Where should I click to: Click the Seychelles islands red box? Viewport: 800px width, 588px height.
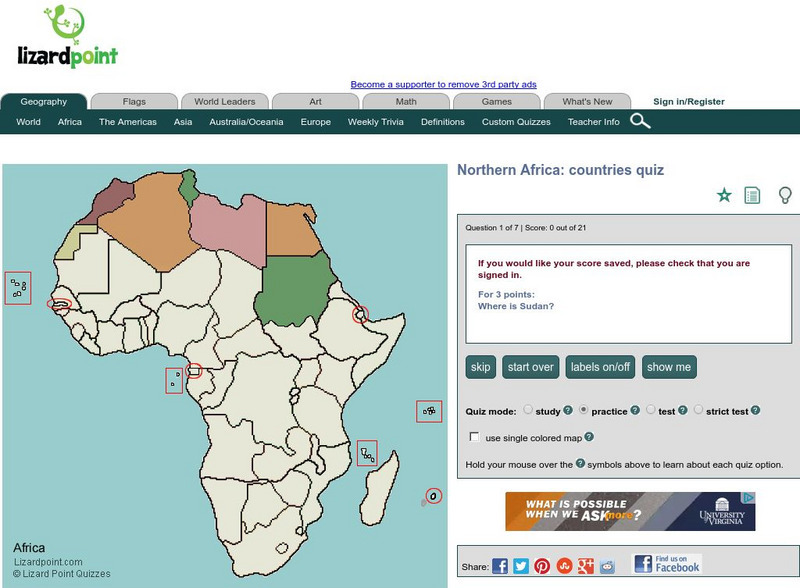(x=429, y=411)
